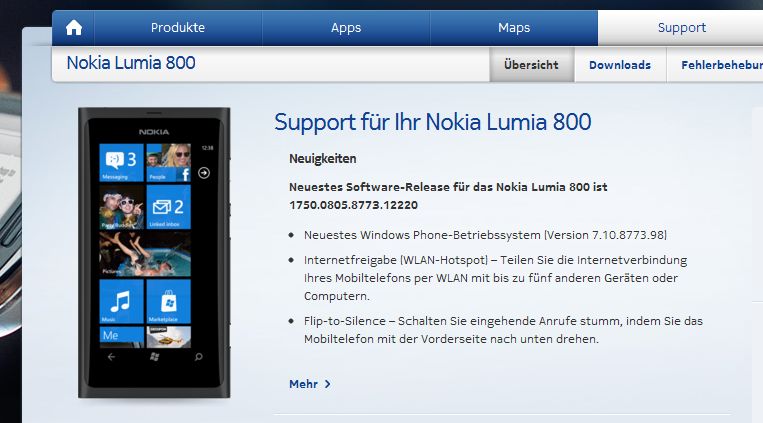
Task: Open the Maps section
Action: point(514,28)
